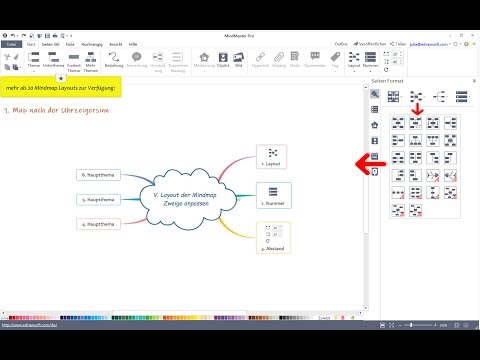Open the Markierung dropdown in the ribbon
Image resolution: width=480 pixels, height=360 pixels.
(x=204, y=71)
